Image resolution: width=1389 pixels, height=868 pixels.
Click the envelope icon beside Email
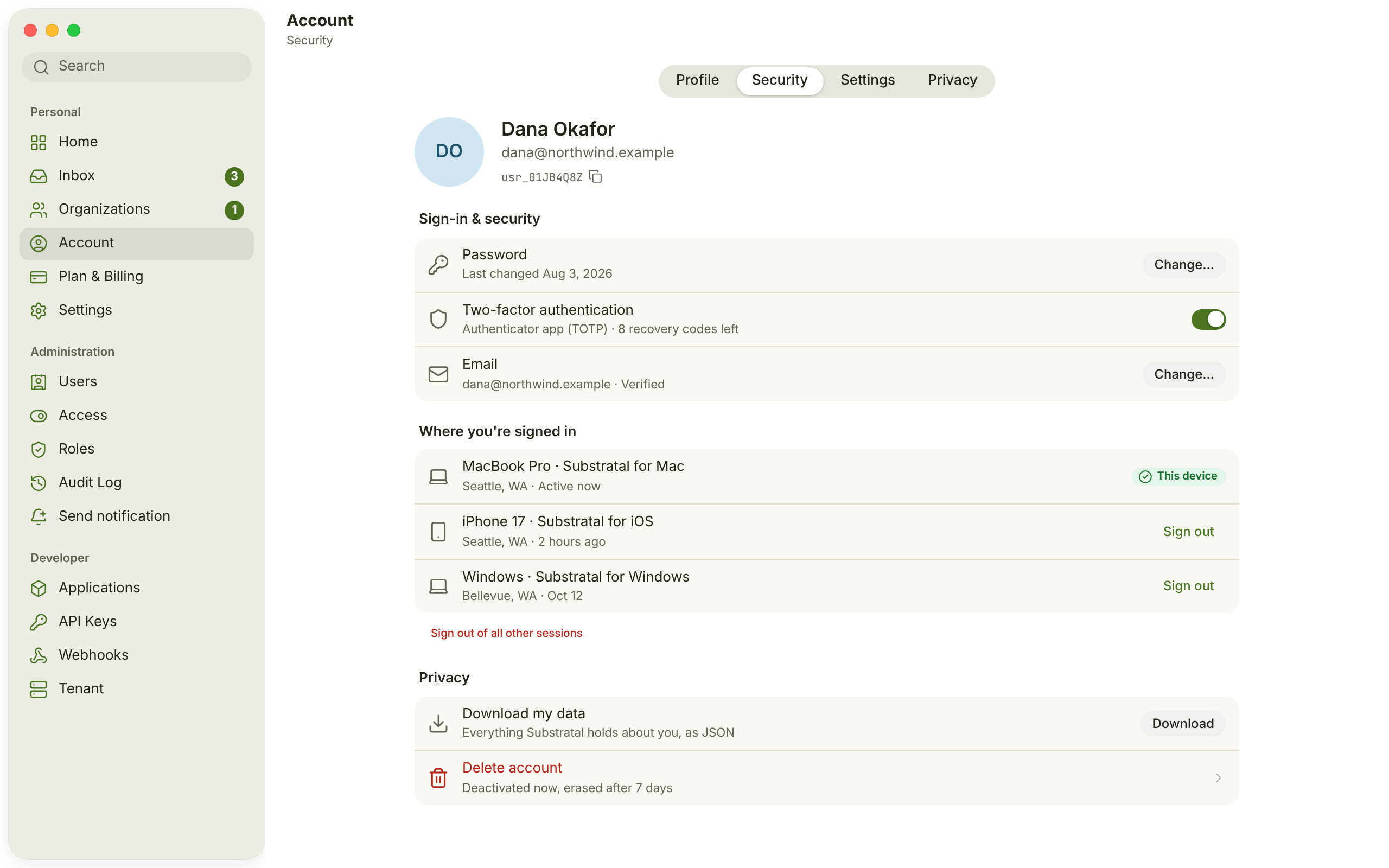click(x=438, y=374)
